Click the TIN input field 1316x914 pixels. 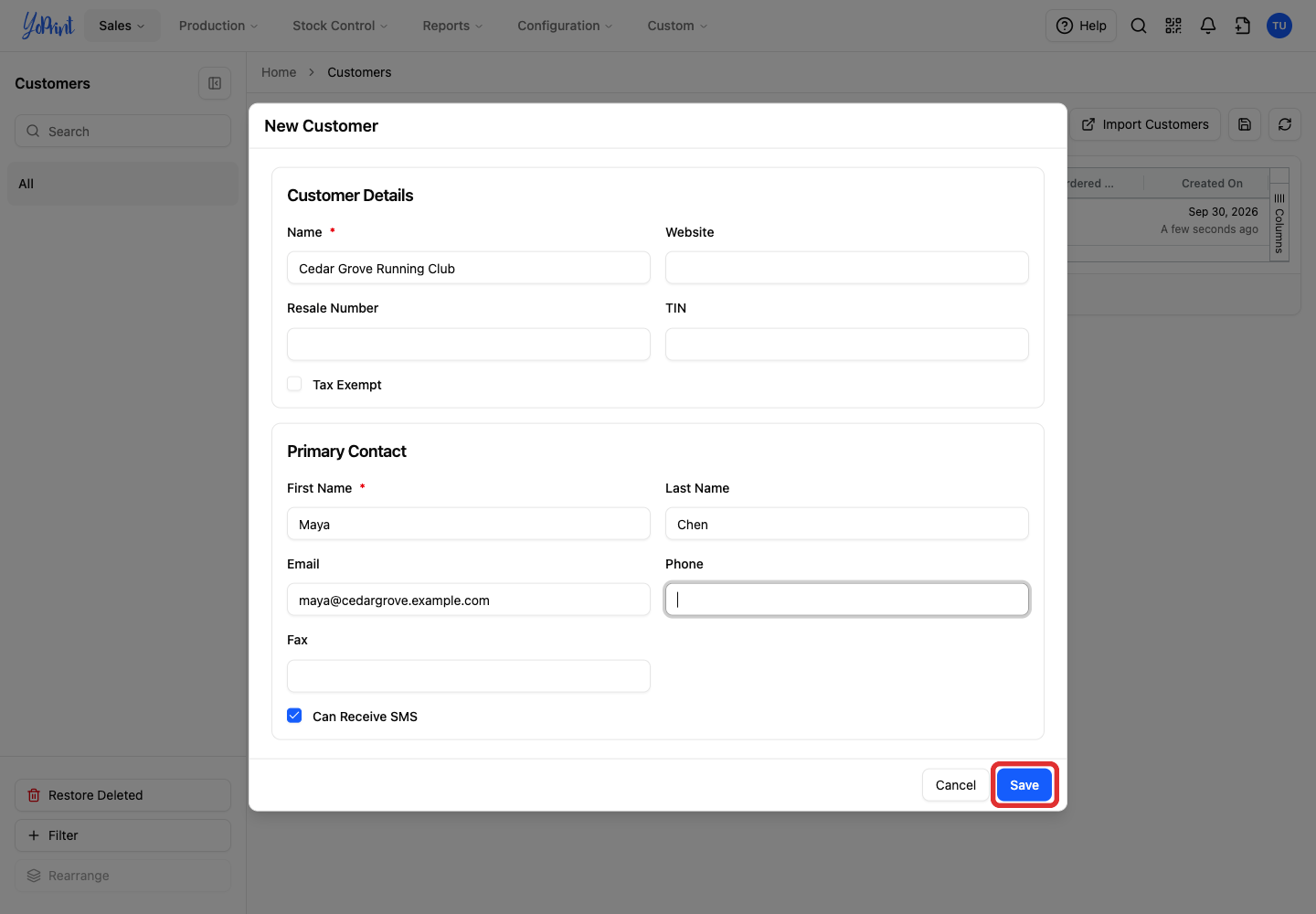pyautogui.click(x=847, y=345)
